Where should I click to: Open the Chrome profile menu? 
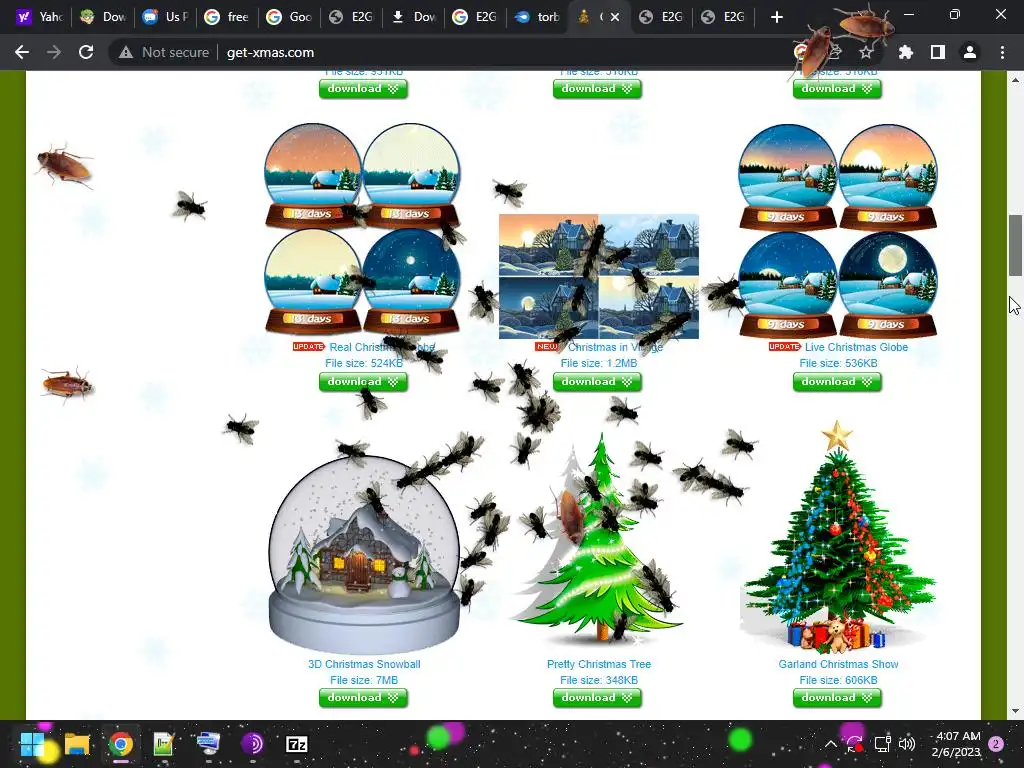point(970,52)
